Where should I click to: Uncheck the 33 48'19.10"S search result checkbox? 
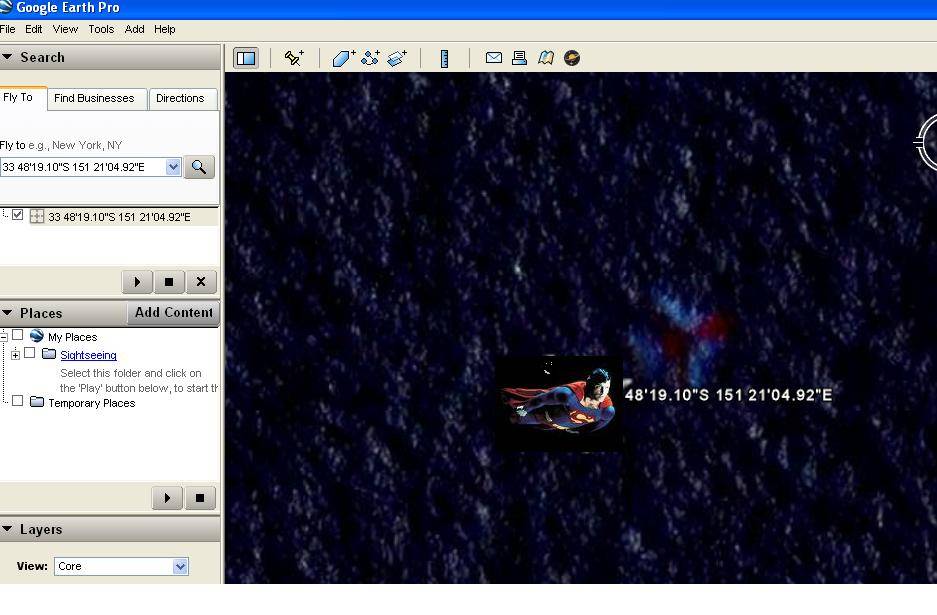17,215
